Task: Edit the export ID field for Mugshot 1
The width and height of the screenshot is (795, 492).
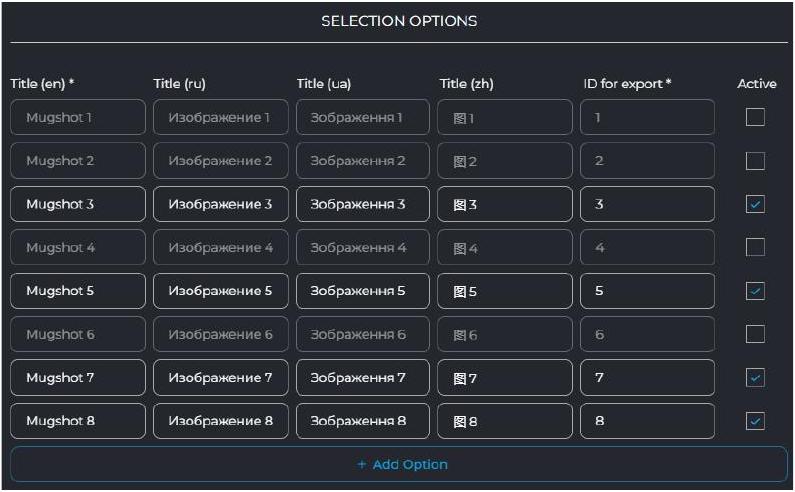Action: pos(647,117)
